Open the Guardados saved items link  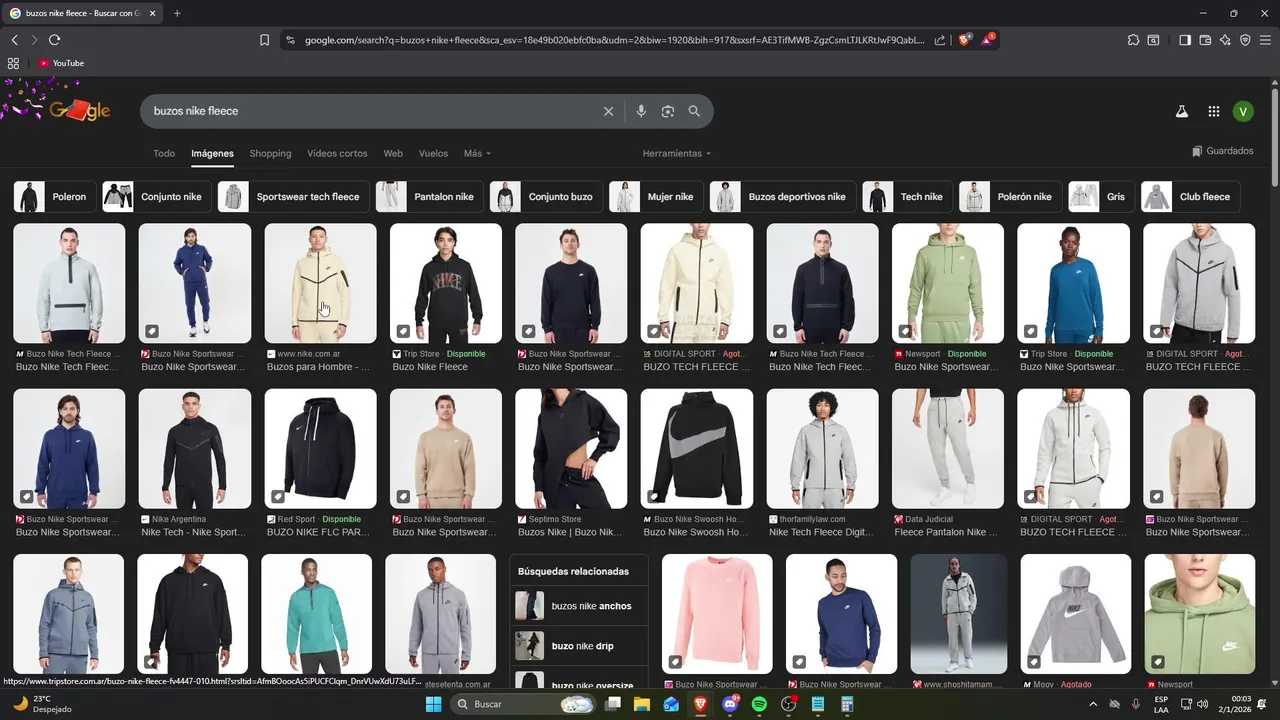pos(1222,151)
